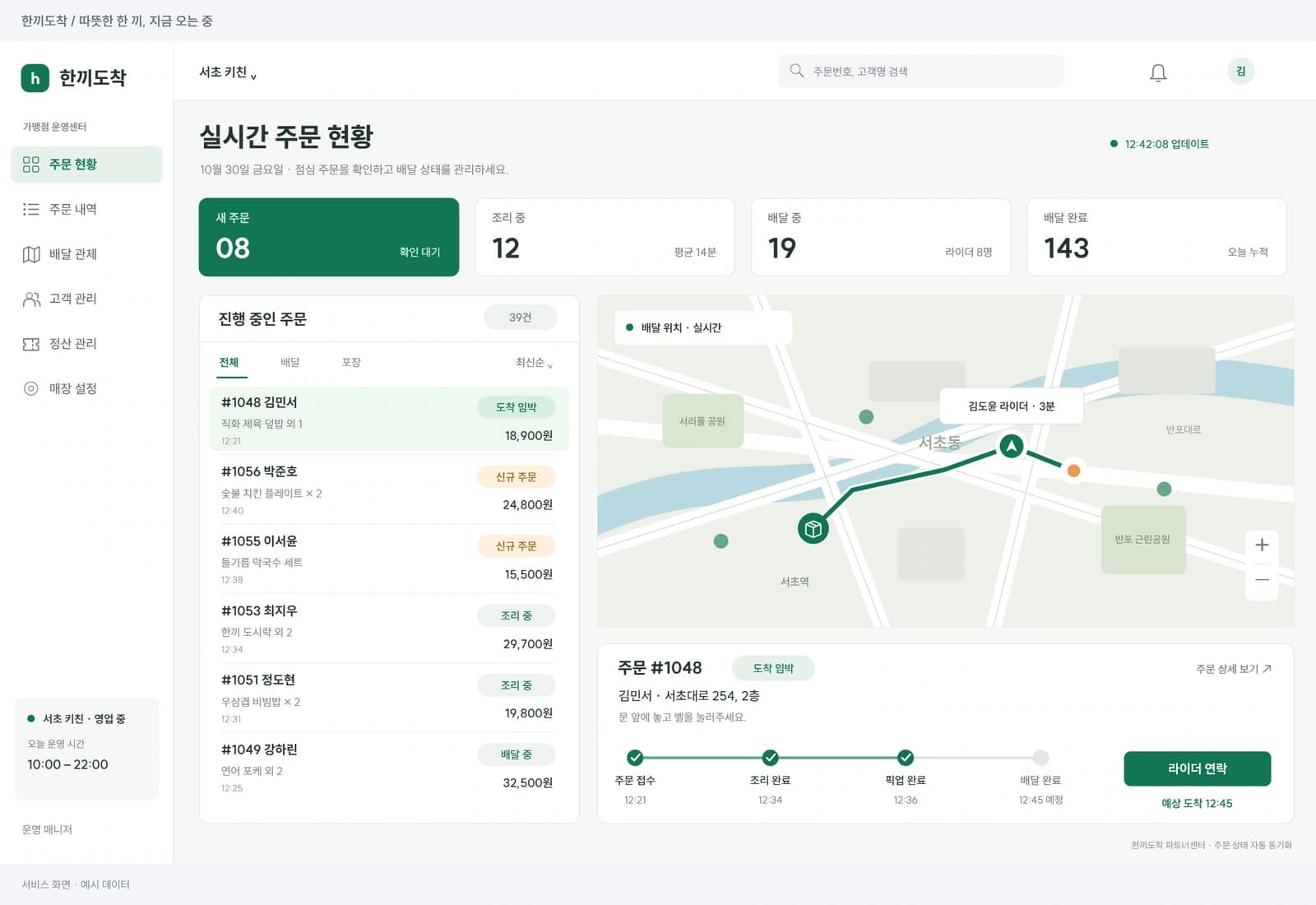Select order #1049 강하린 row

tap(389, 768)
